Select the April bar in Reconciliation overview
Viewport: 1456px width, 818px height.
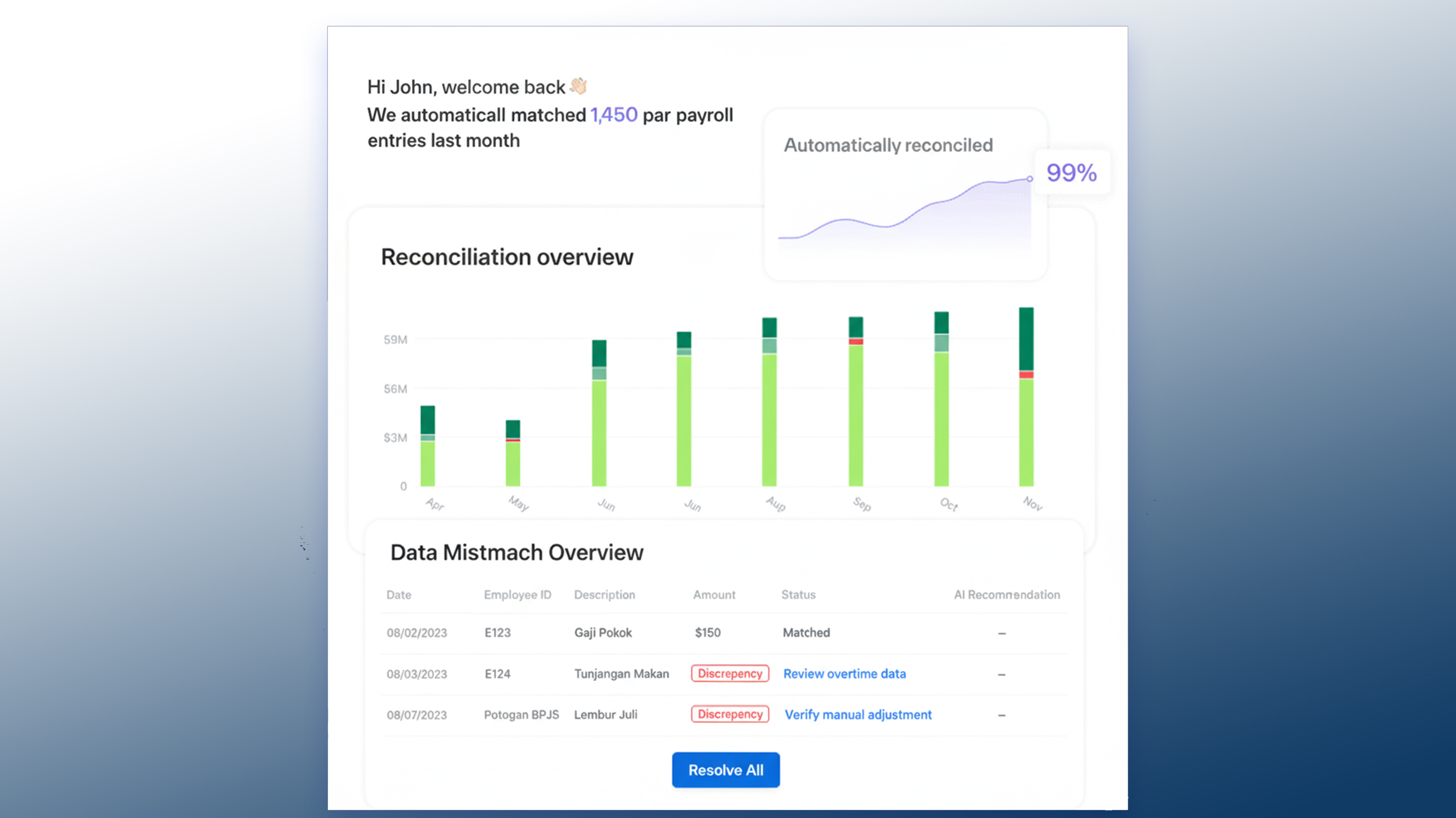click(428, 446)
